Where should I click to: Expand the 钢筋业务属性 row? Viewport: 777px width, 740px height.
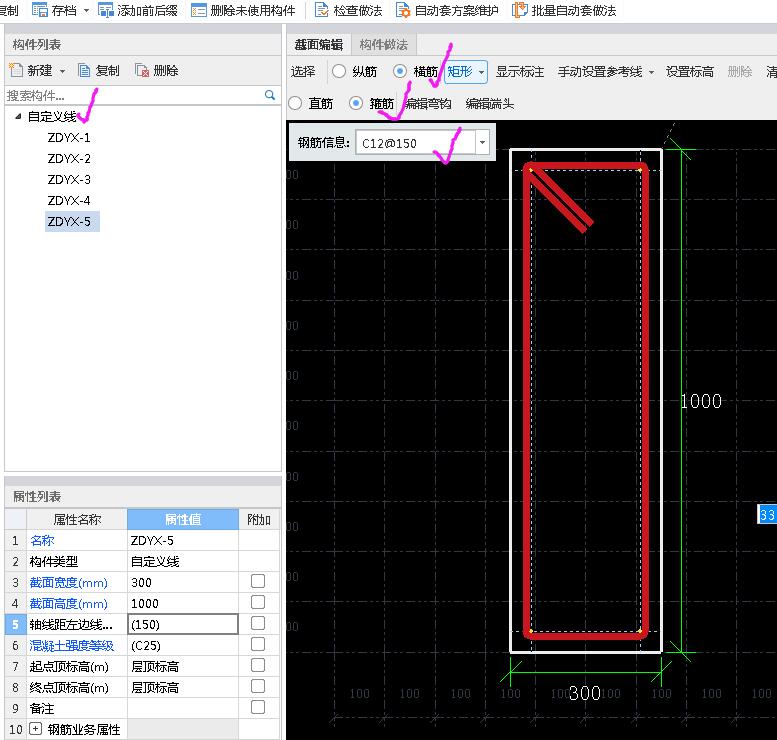pyautogui.click(x=36, y=729)
